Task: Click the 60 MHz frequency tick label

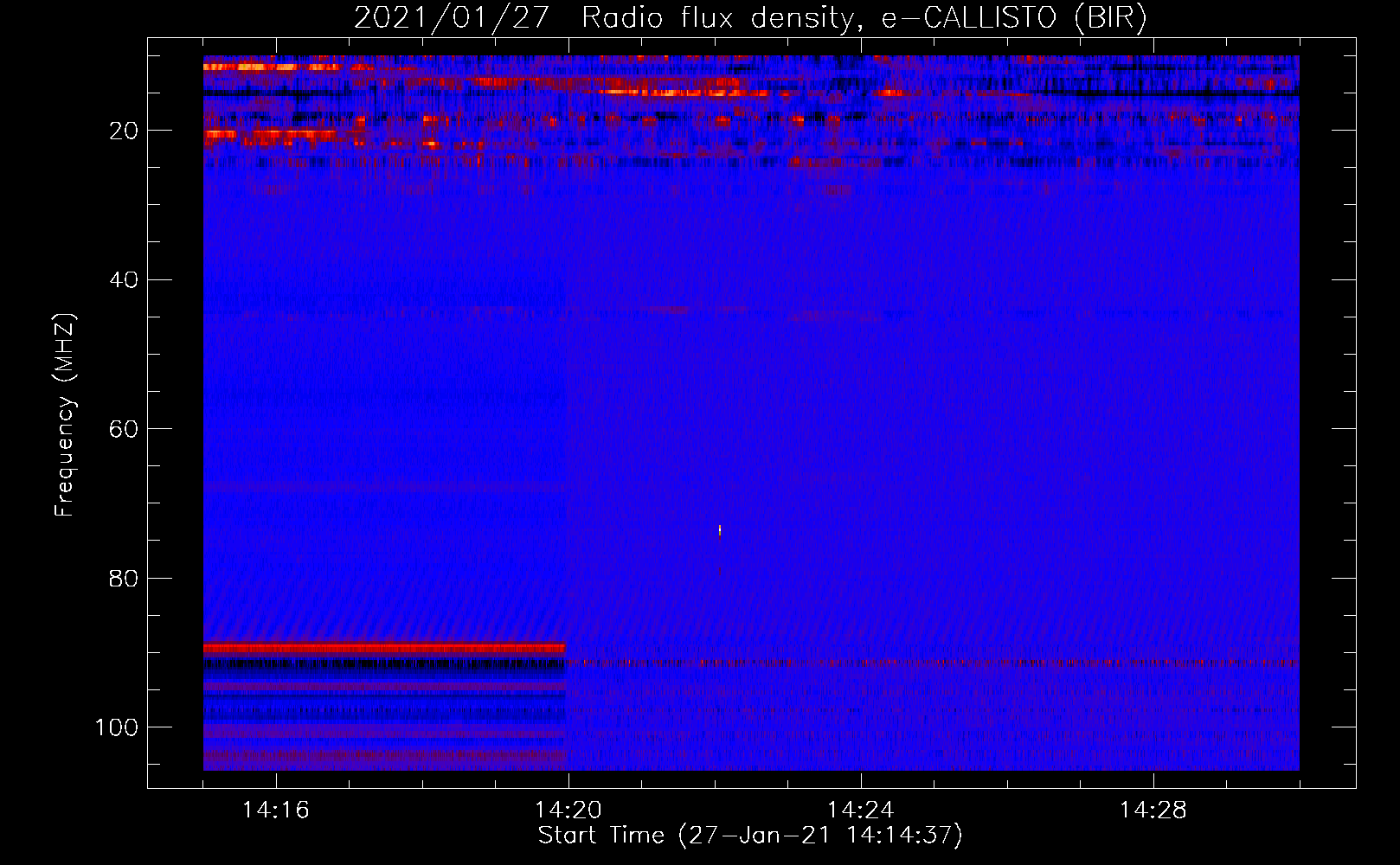Action: pos(125,429)
